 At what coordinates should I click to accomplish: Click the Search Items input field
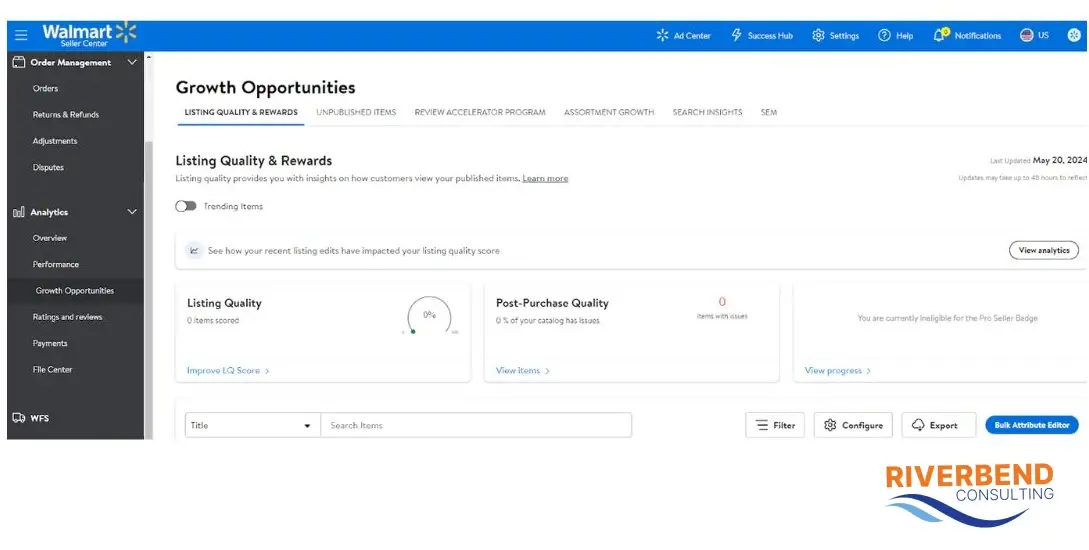(476, 425)
